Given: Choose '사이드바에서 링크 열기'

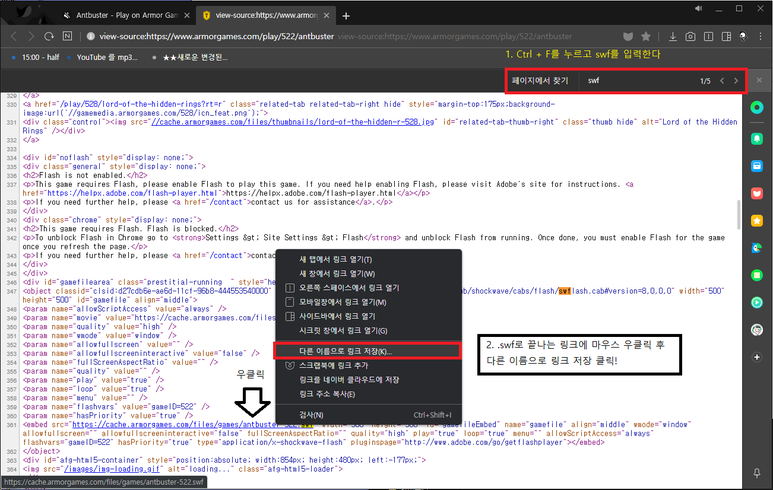Looking at the screenshot, I should [369, 316].
